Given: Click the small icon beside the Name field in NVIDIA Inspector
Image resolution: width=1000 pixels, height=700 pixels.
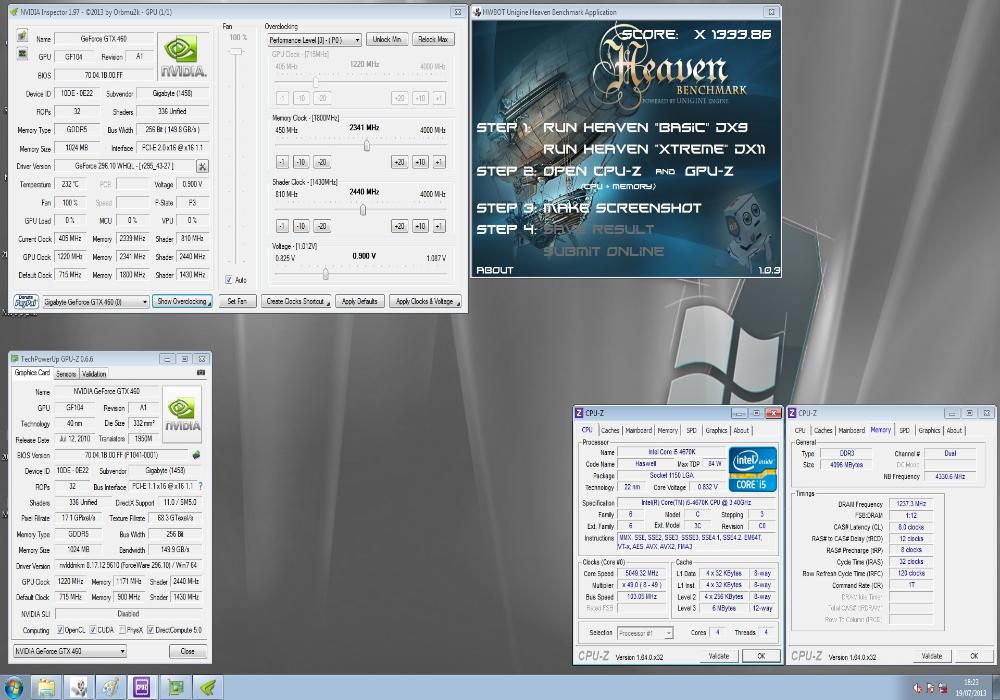Looking at the screenshot, I should [22, 35].
